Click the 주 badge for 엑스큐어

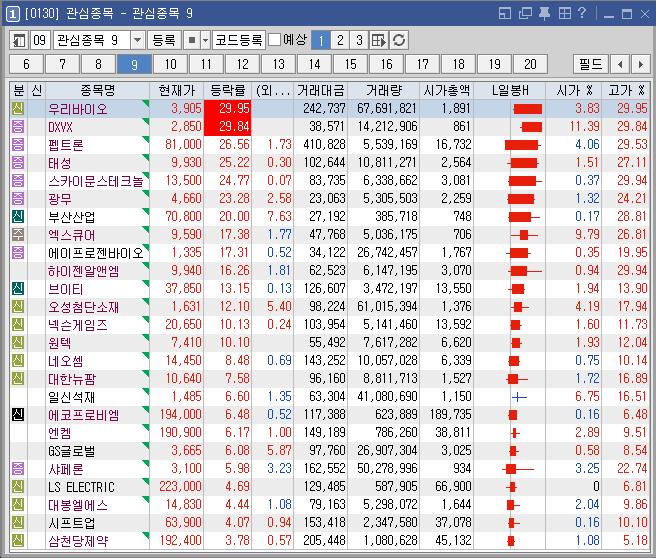18,234
